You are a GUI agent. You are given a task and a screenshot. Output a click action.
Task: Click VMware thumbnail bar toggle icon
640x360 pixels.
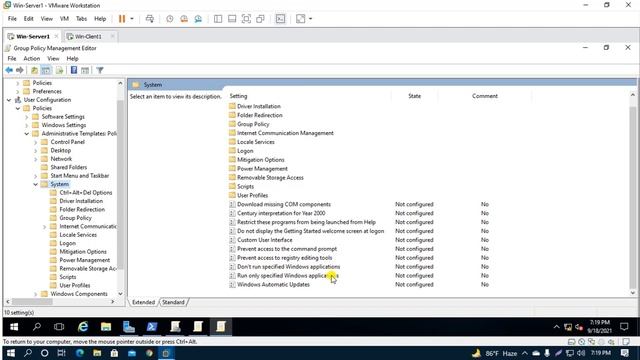coord(232,19)
